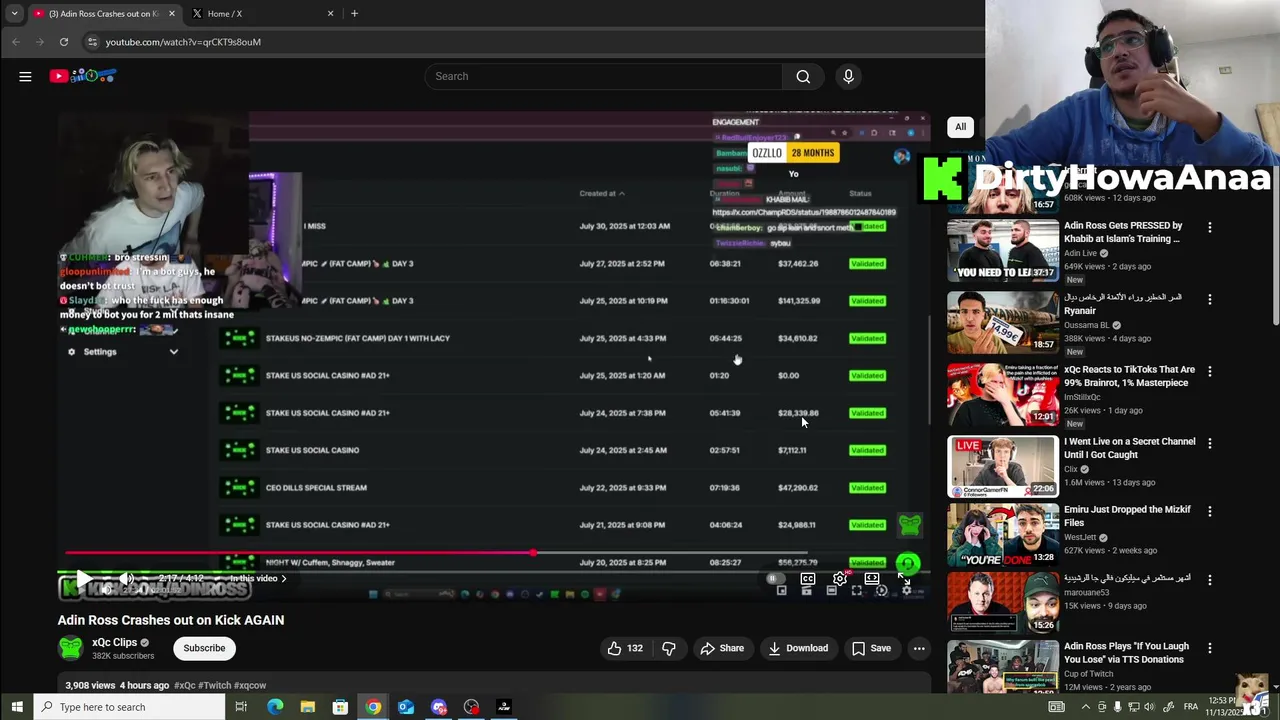The image size is (1280, 720).
Task: Toggle closed captions CC button
Action: click(x=808, y=578)
